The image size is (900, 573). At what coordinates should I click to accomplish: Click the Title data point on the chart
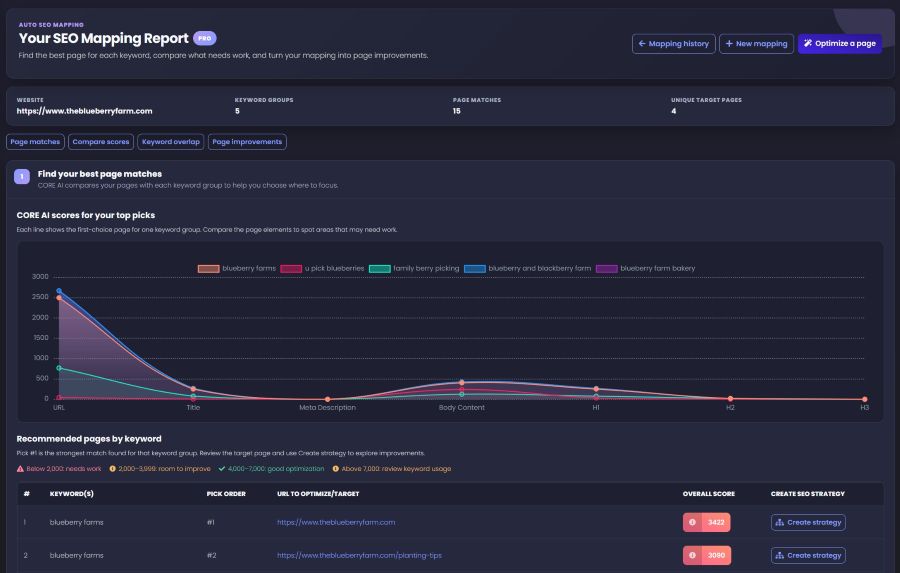click(x=193, y=389)
